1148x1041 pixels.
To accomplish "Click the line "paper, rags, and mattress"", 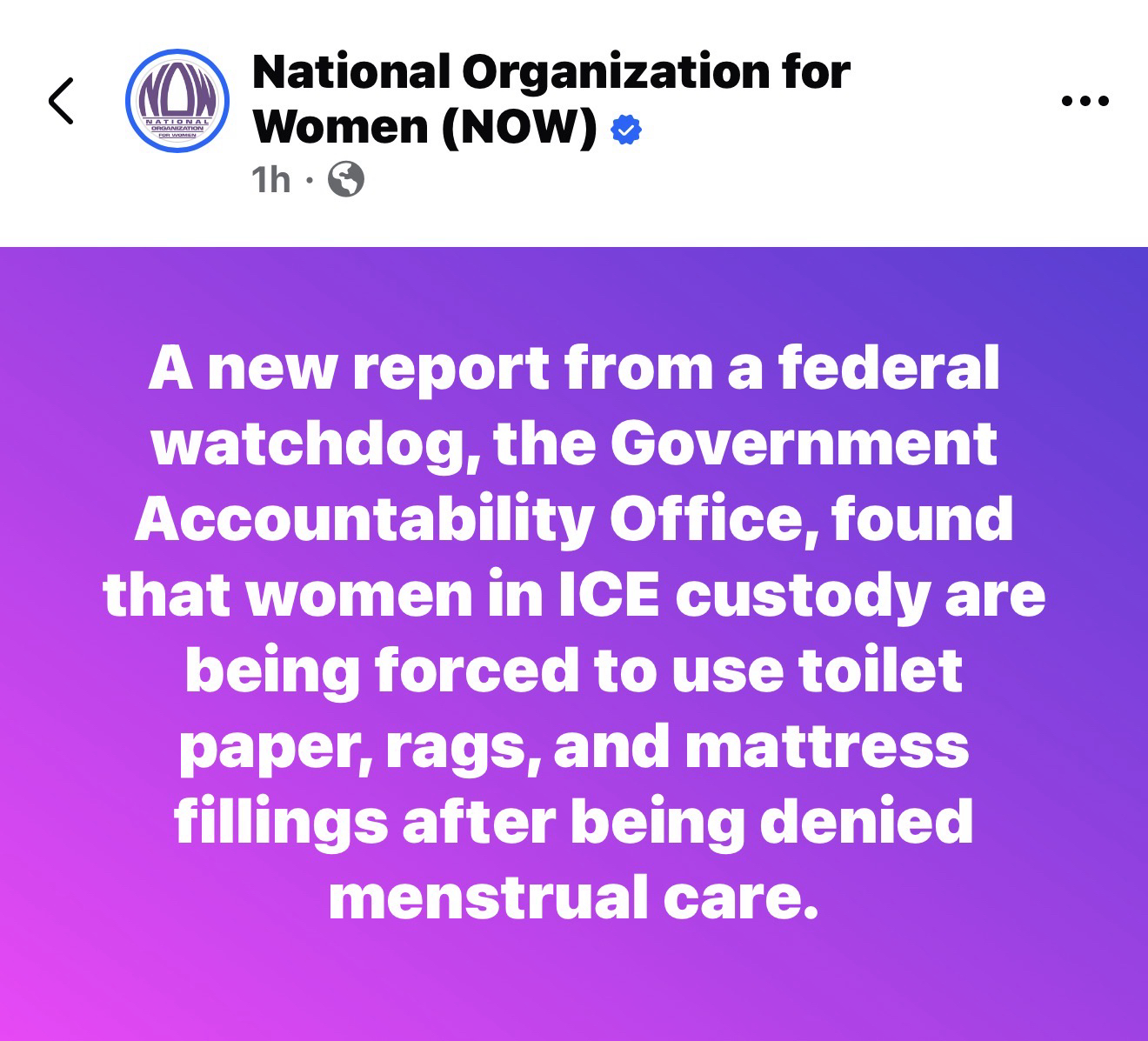I will pos(574,747).
